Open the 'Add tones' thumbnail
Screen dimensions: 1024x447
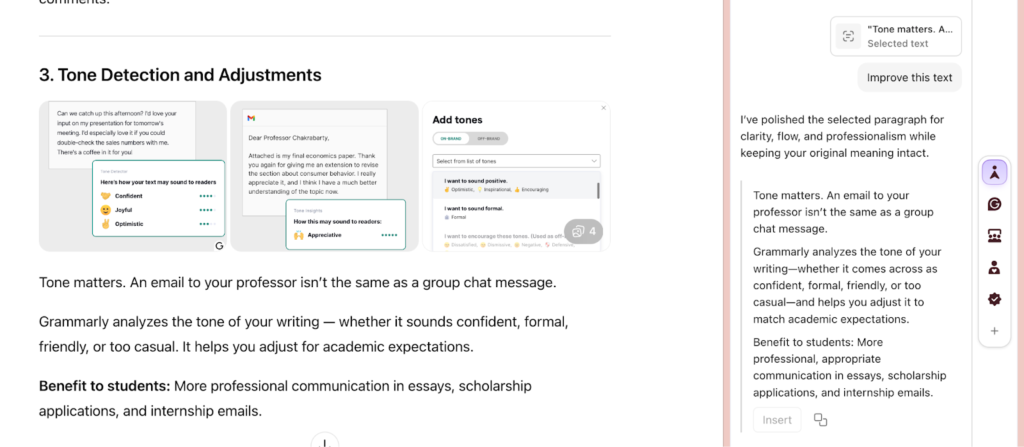[517, 176]
